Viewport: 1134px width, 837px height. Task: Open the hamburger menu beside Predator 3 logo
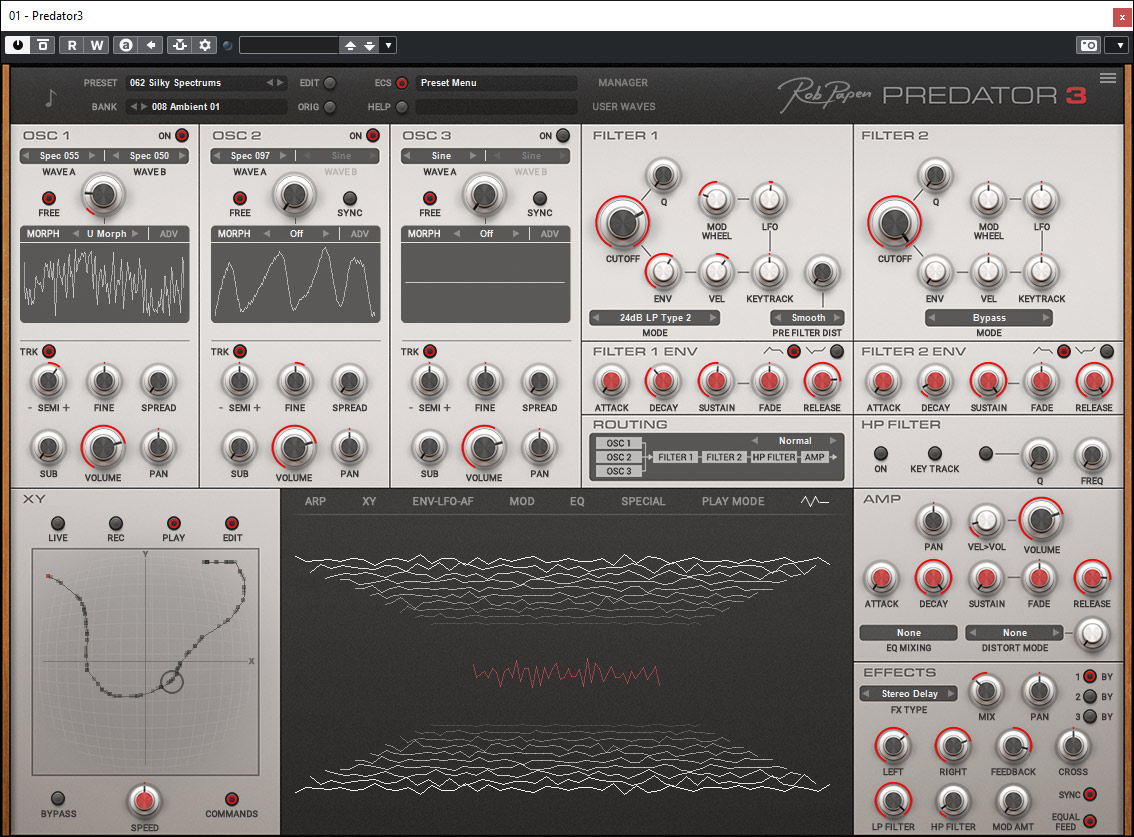pyautogui.click(x=1107, y=78)
